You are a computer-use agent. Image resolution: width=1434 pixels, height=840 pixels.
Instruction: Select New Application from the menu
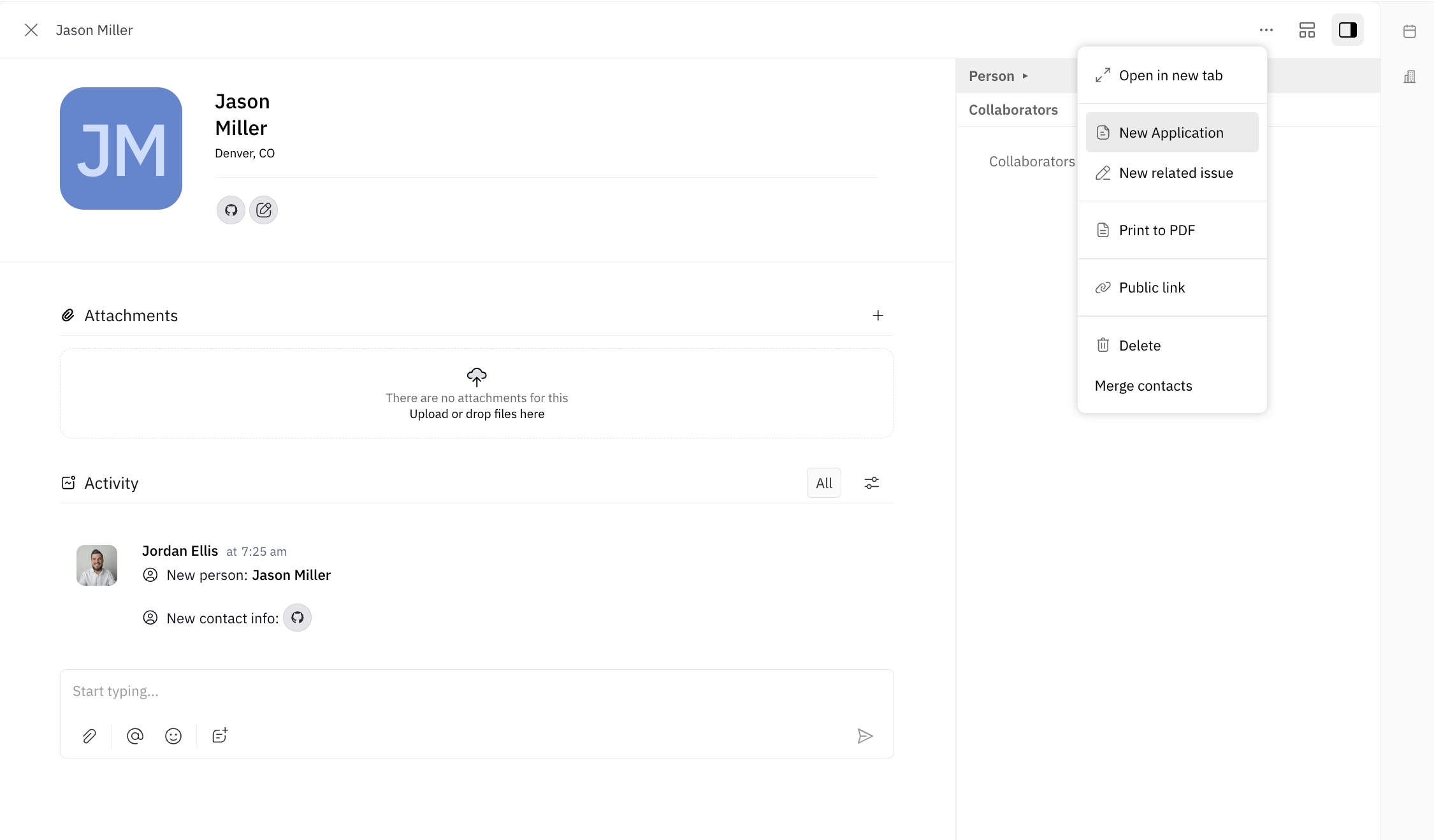coord(1172,133)
